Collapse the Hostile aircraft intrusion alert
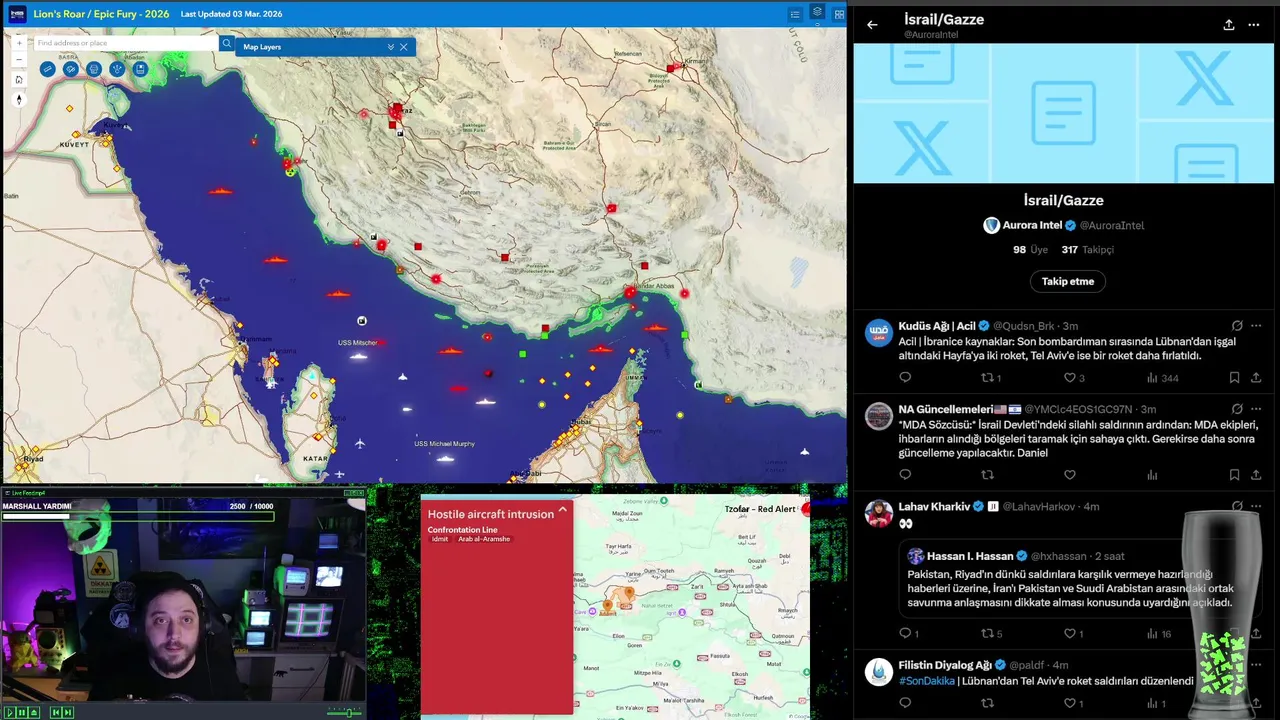Viewport: 1280px width, 720px height. 563,510
